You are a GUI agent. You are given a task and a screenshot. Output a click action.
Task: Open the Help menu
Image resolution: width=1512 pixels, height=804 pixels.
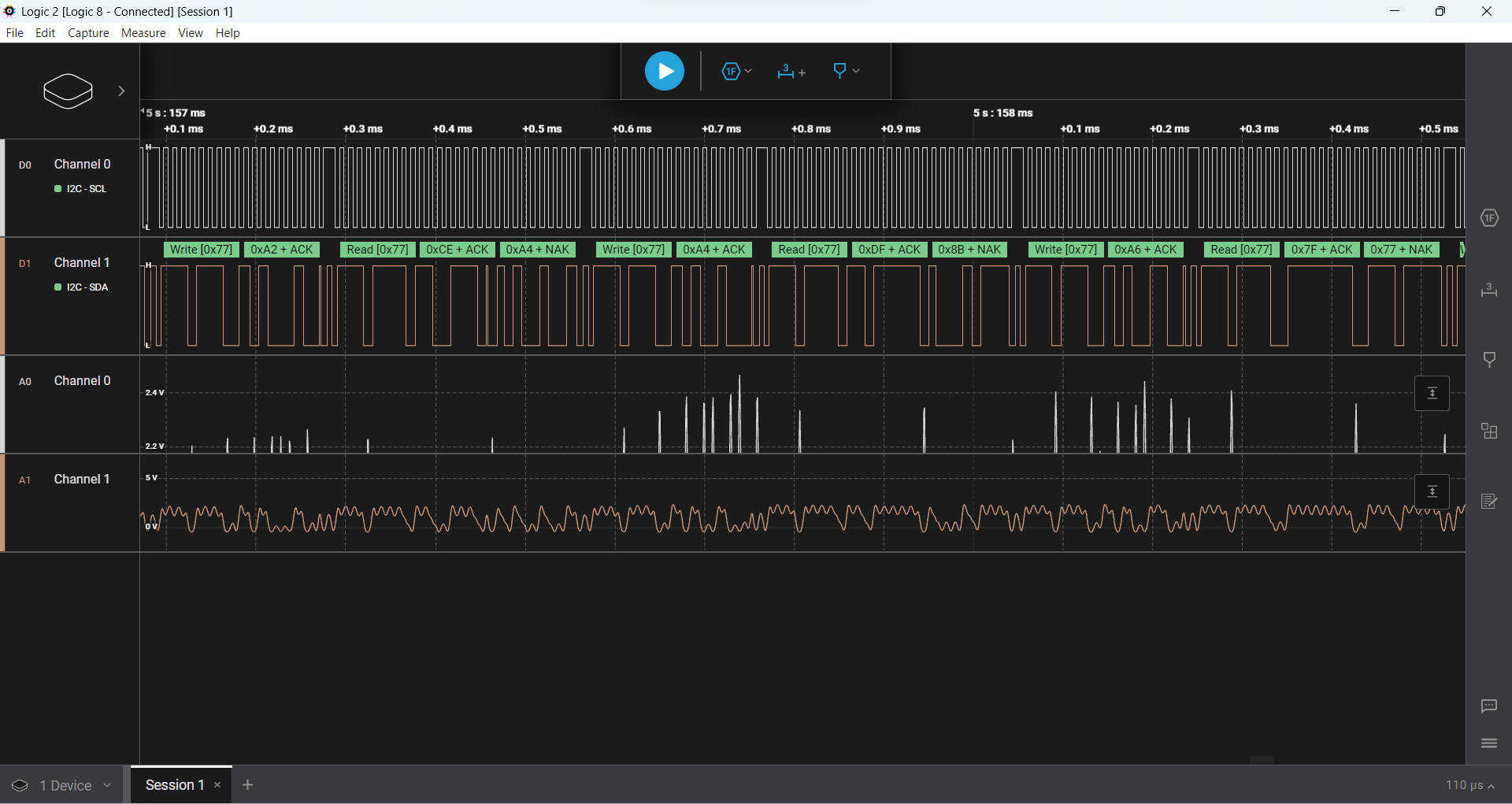(x=228, y=32)
